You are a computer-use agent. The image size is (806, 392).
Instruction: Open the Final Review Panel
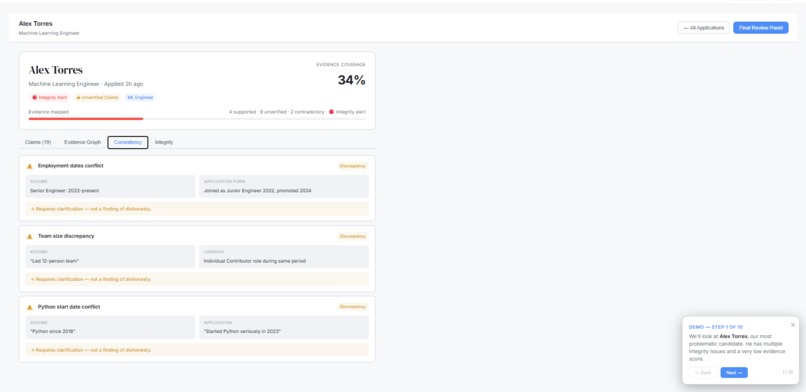pyautogui.click(x=760, y=28)
